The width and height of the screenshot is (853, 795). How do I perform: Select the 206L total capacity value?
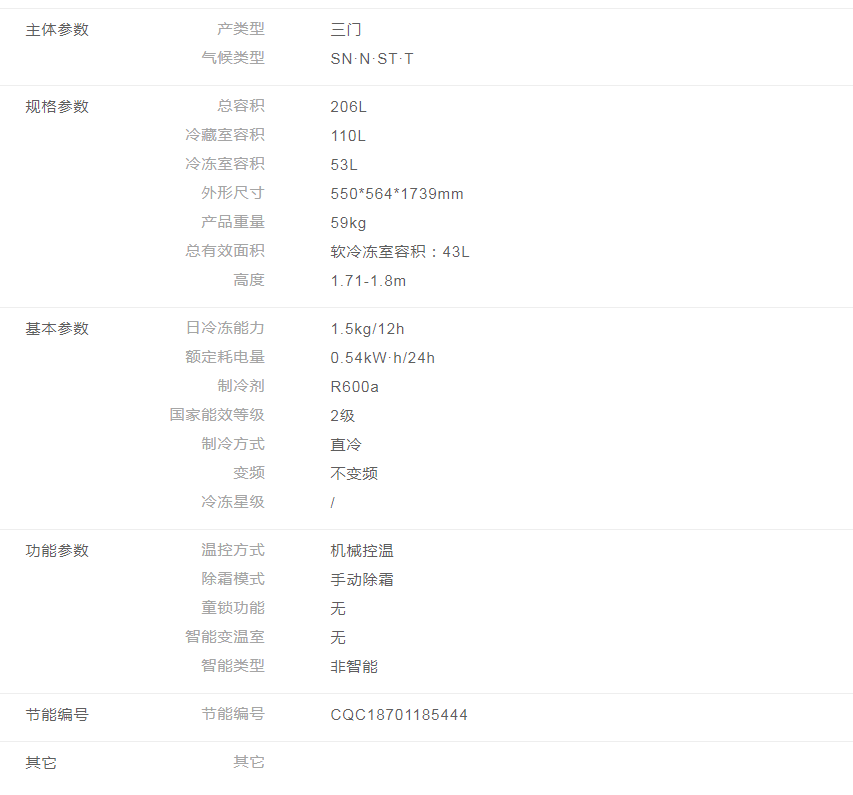(348, 107)
